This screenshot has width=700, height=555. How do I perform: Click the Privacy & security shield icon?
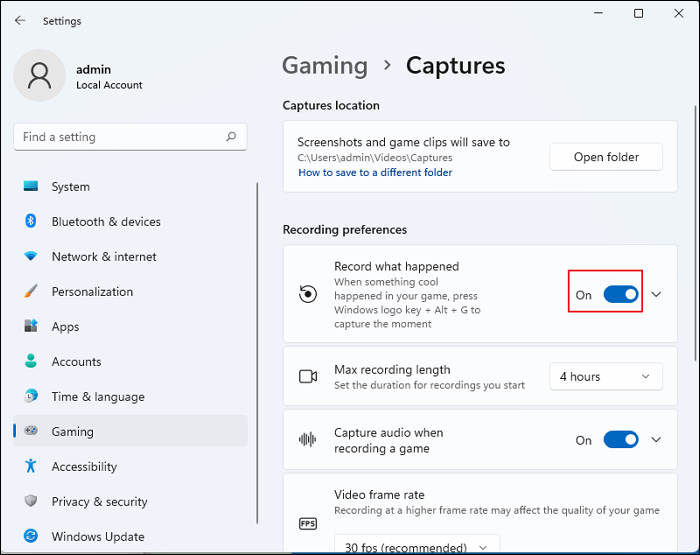pos(31,502)
